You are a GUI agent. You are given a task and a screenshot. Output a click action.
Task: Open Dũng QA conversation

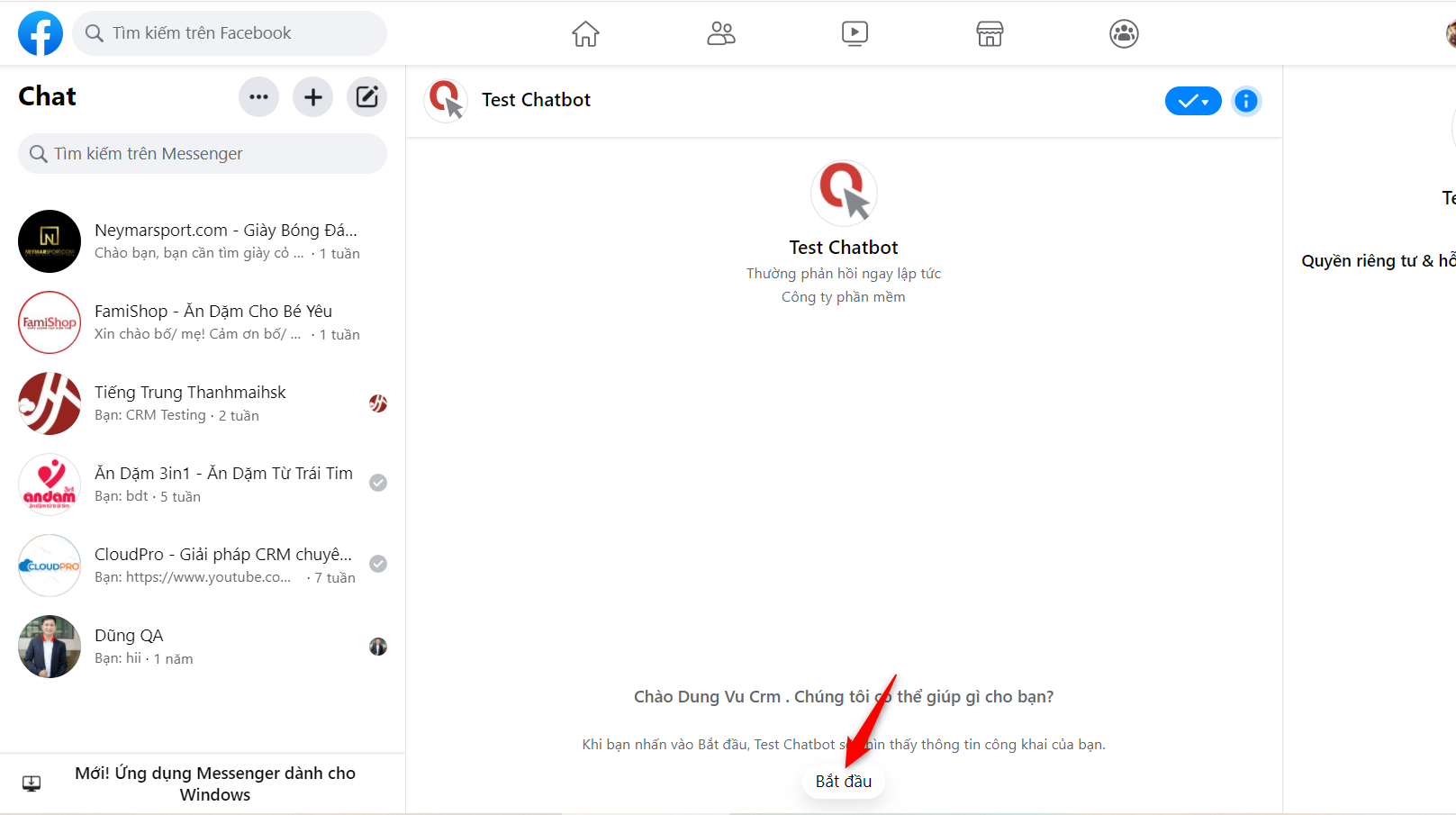coord(203,647)
